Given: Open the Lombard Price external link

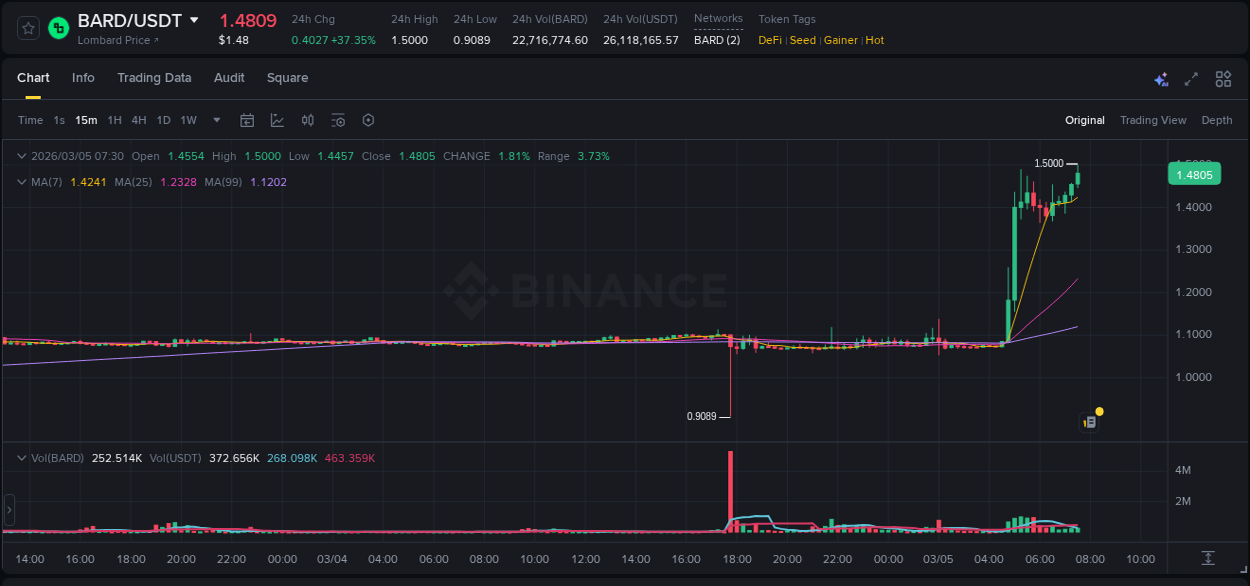Looking at the screenshot, I should click(122, 40).
